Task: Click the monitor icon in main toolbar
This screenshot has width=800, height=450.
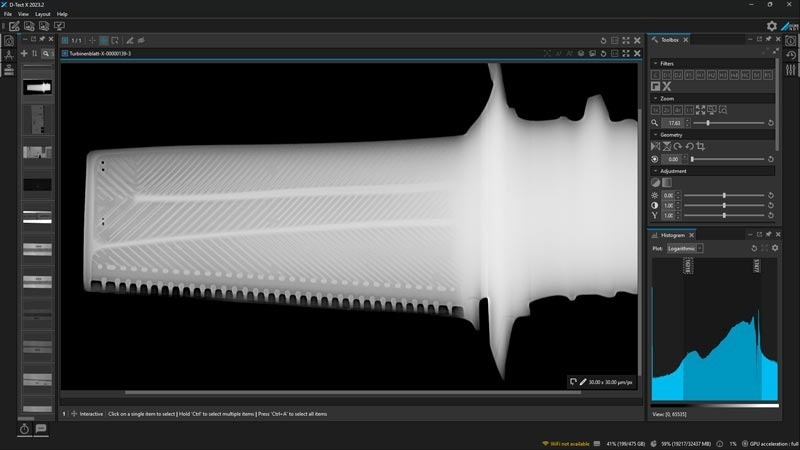Action: click(59, 26)
